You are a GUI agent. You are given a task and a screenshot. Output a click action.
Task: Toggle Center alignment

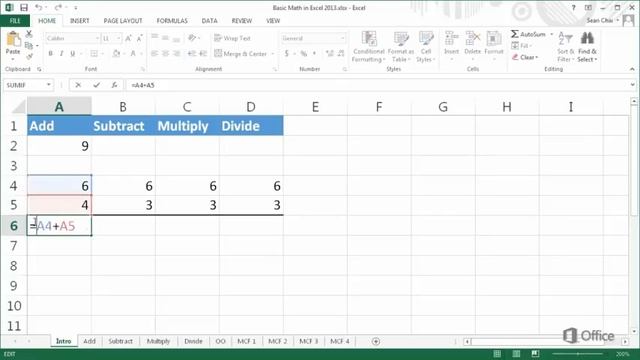165,53
